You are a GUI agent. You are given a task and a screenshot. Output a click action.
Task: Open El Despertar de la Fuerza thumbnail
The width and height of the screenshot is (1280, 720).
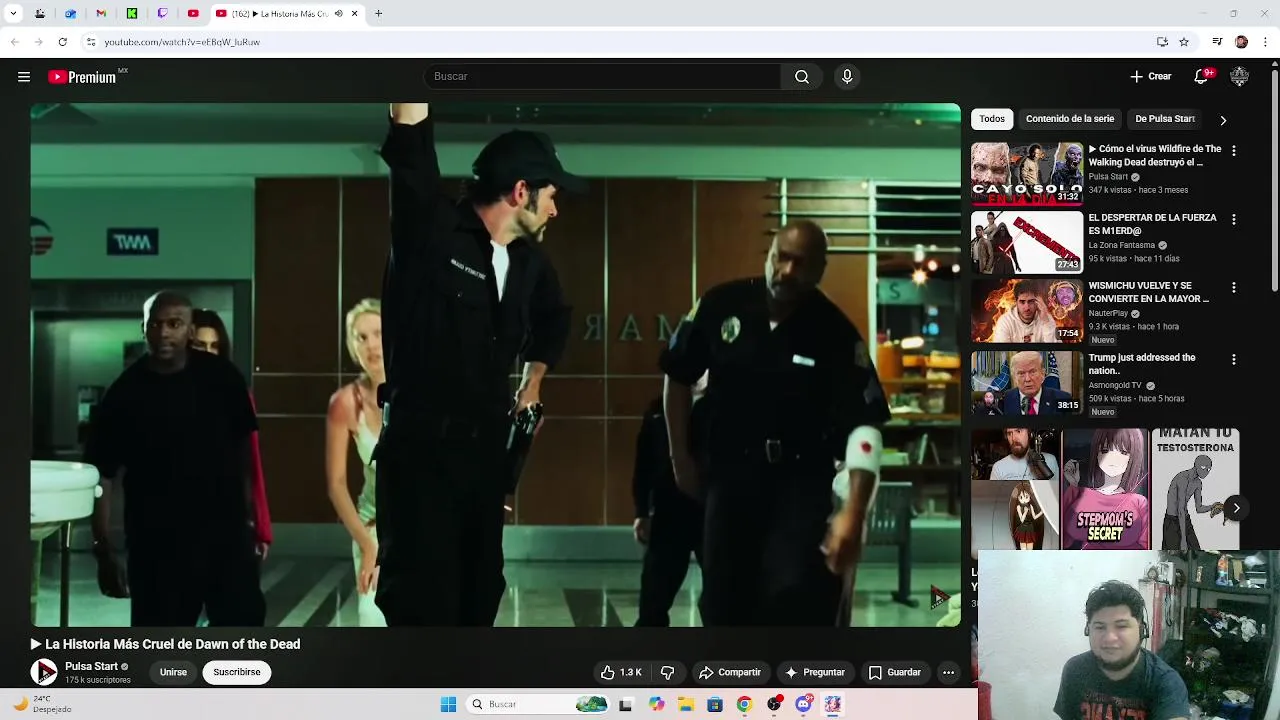pyautogui.click(x=1027, y=242)
